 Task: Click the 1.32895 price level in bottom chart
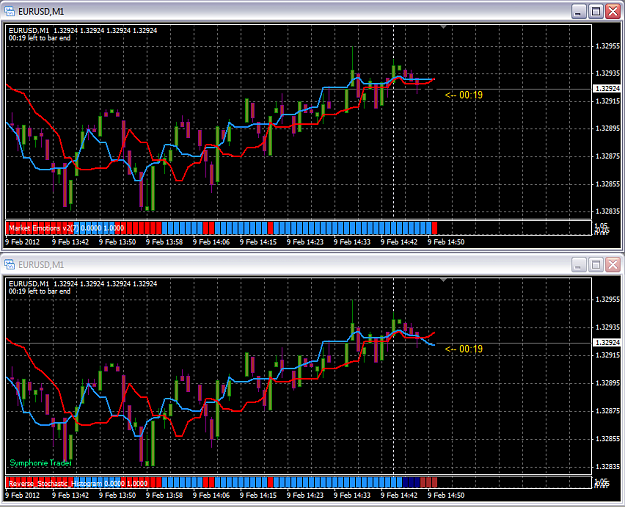[x=608, y=383]
